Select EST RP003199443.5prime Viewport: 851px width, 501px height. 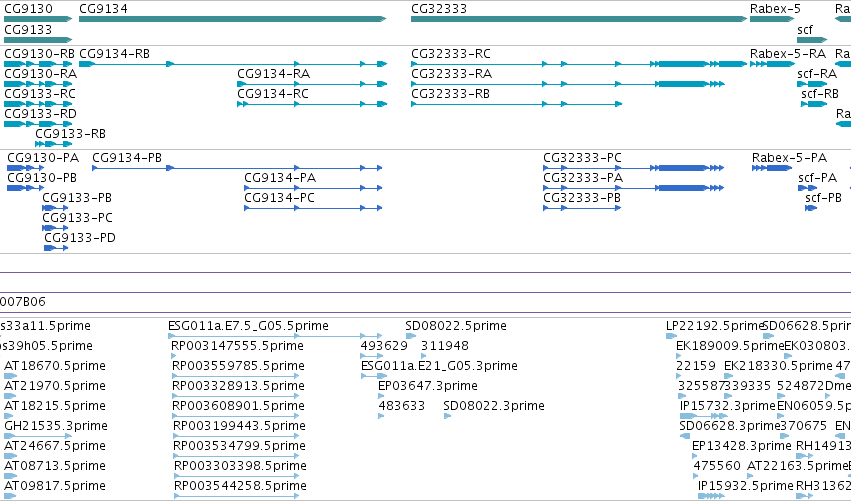(x=239, y=426)
